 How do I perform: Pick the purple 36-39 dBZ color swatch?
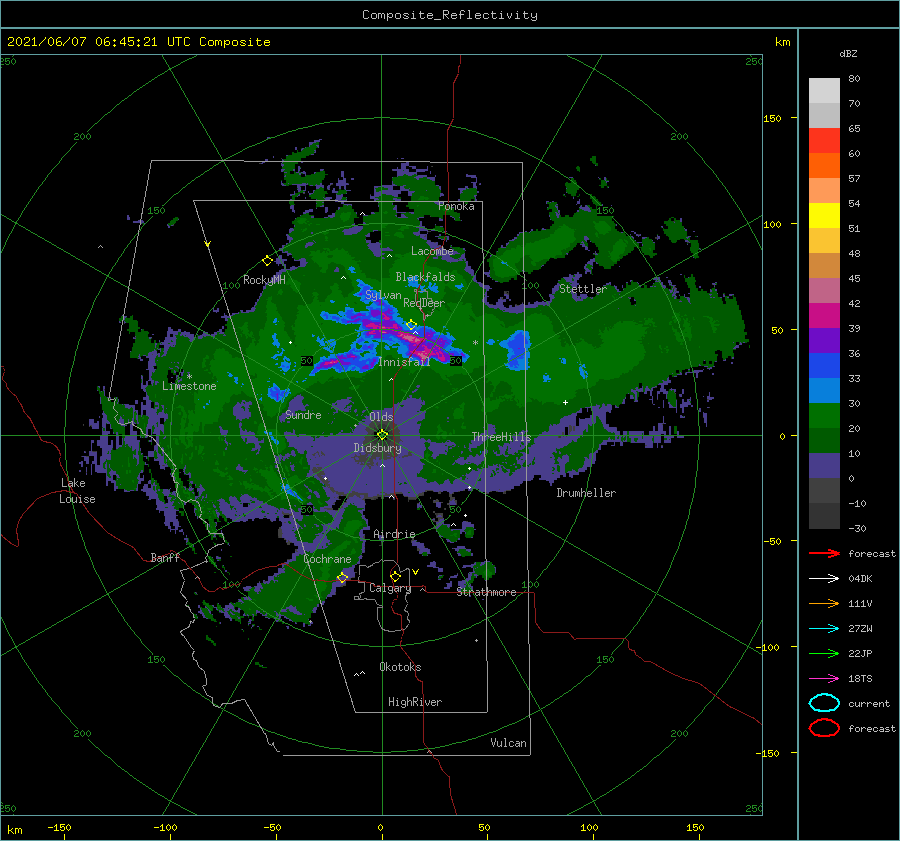[824, 341]
